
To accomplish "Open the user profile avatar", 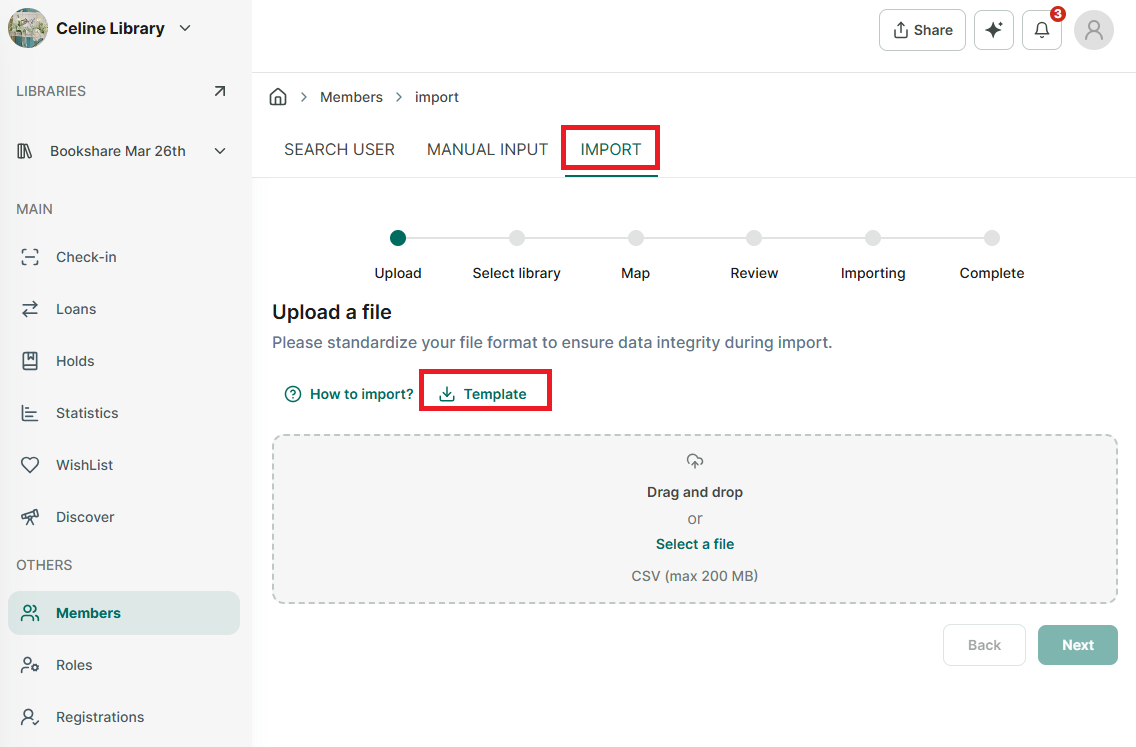I will coord(1093,30).
